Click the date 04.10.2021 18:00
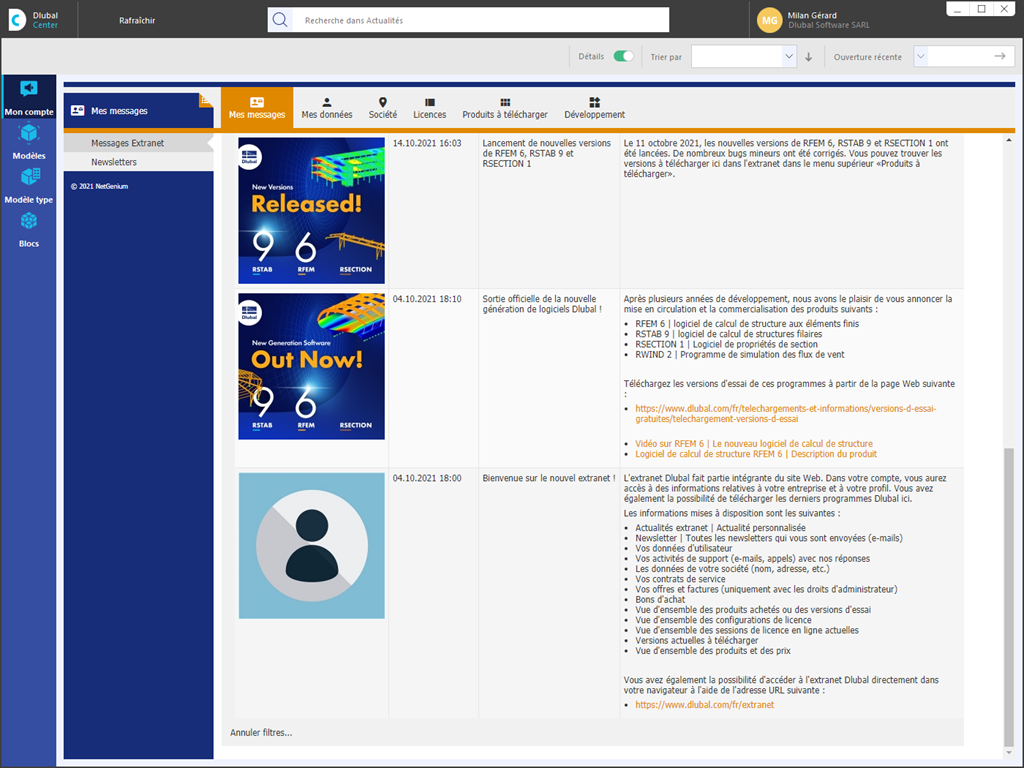 (427, 478)
